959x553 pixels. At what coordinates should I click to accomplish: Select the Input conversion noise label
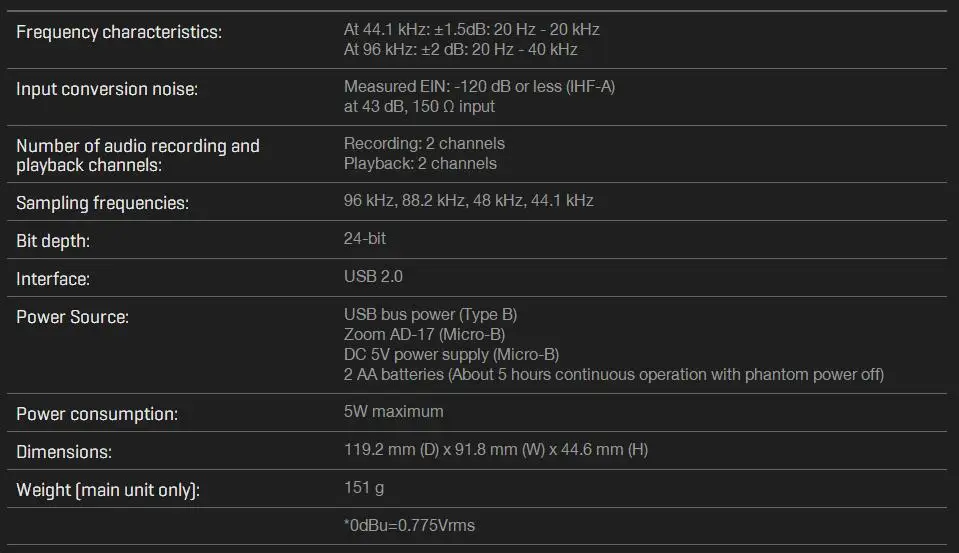click(x=107, y=89)
